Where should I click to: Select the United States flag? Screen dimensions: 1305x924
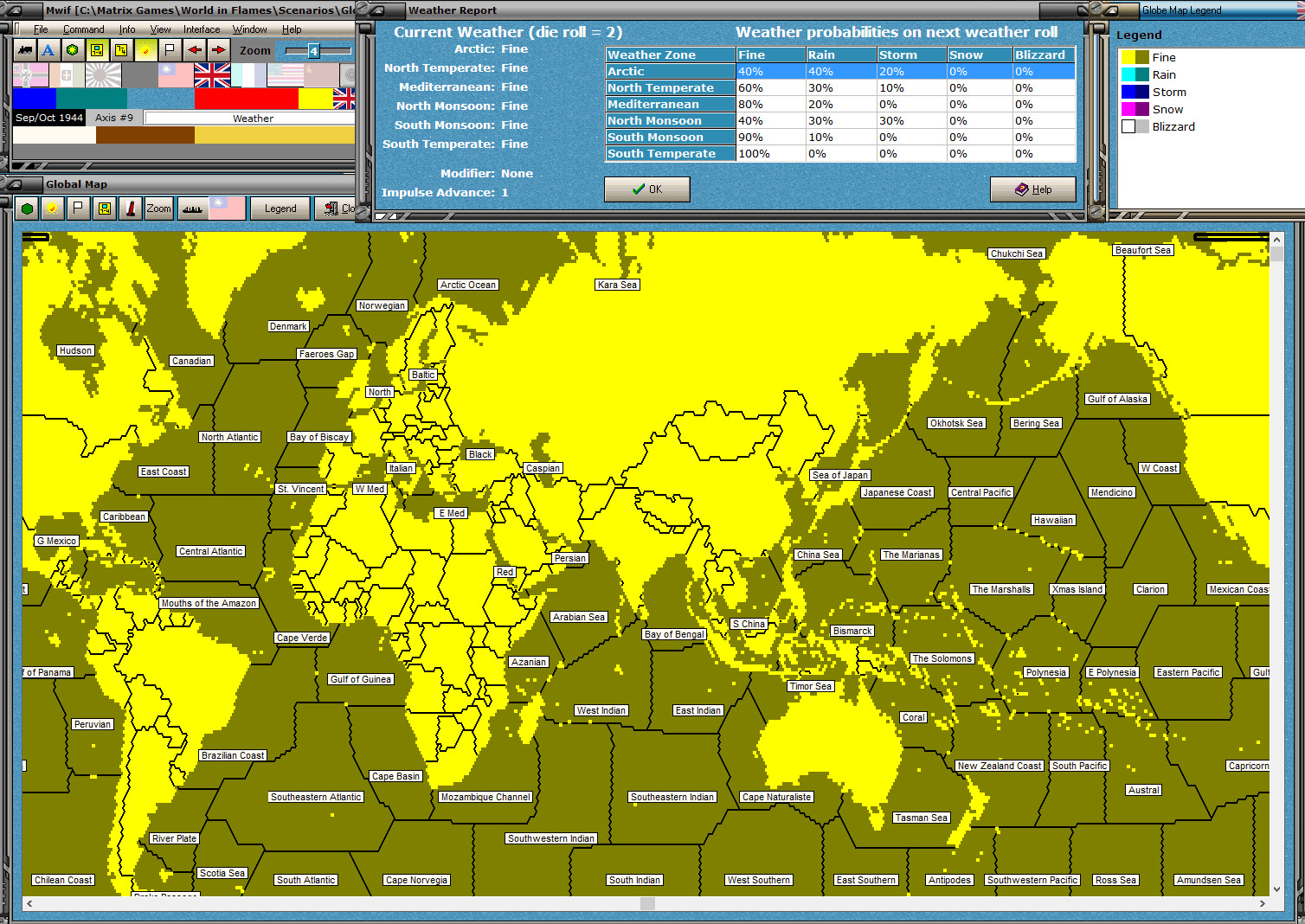pyautogui.click(x=285, y=75)
